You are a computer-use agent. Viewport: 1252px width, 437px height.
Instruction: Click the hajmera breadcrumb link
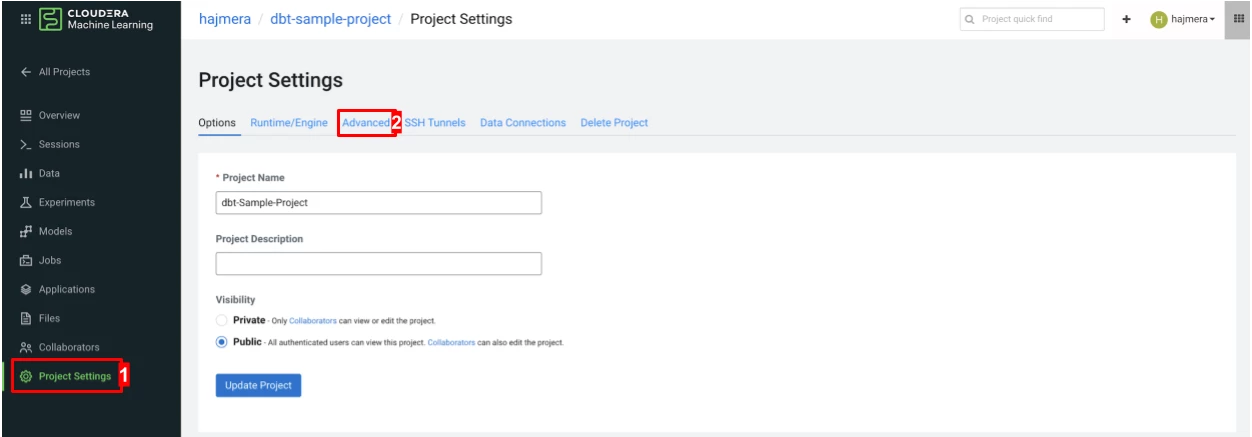(x=224, y=19)
